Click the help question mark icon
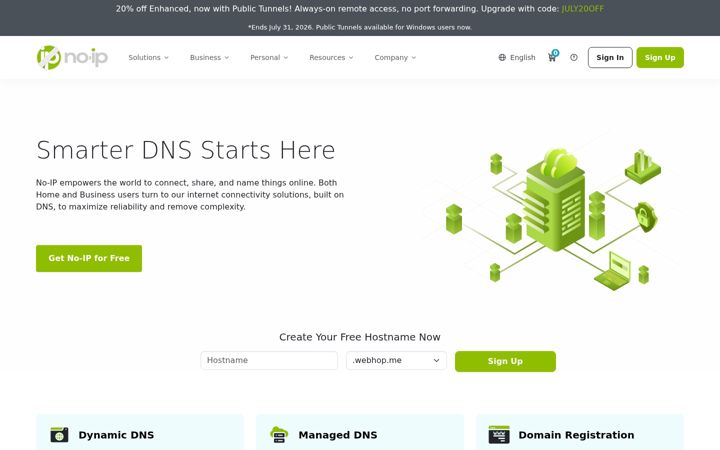The height and width of the screenshot is (450, 720). (574, 57)
